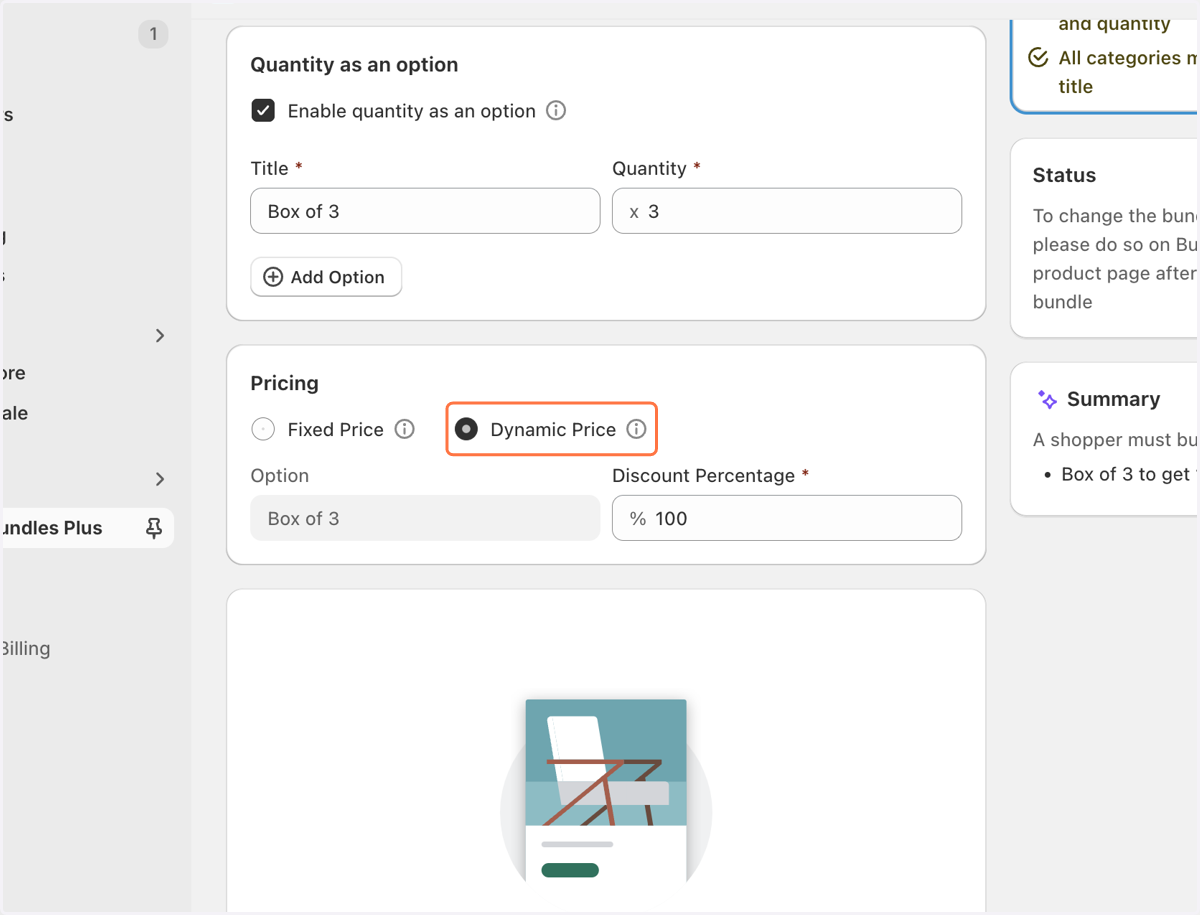Viewport: 1200px width, 915px height.
Task: Click the plus circle icon in Add Option
Action: click(273, 277)
